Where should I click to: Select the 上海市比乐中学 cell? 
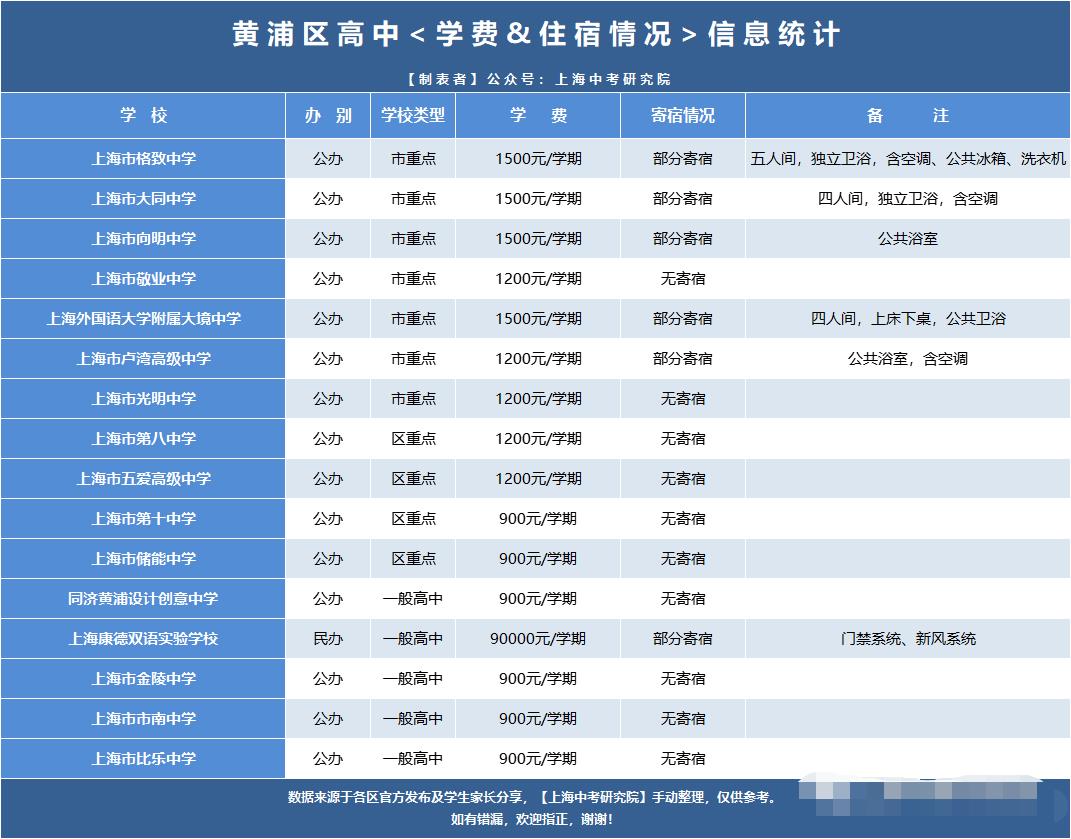tap(143, 759)
